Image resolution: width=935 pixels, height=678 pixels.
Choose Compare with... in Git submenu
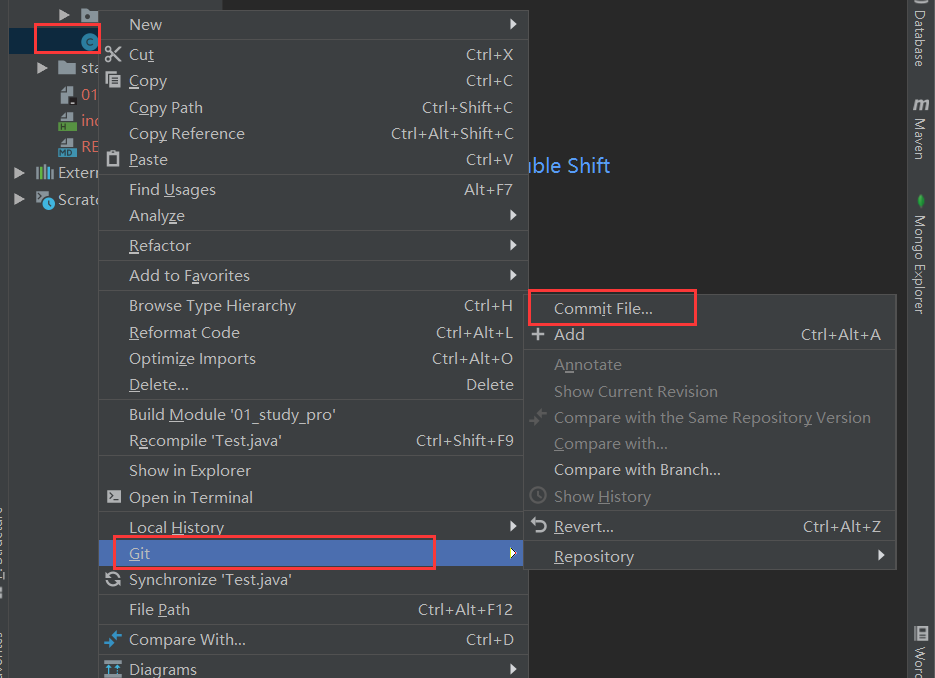click(710, 443)
